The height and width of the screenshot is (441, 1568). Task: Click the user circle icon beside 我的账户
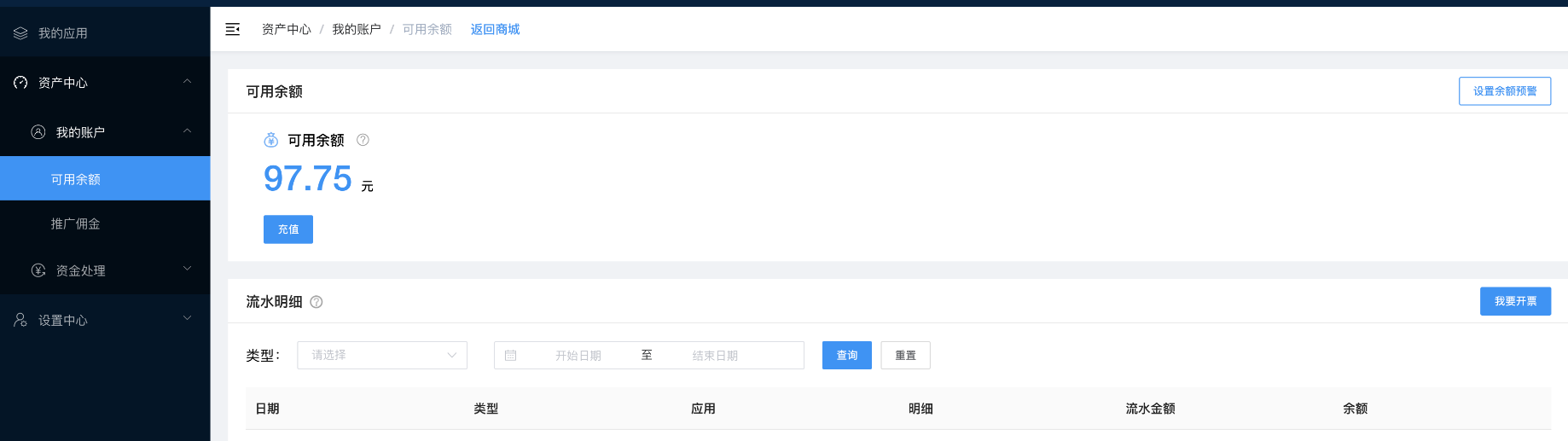coord(38,132)
